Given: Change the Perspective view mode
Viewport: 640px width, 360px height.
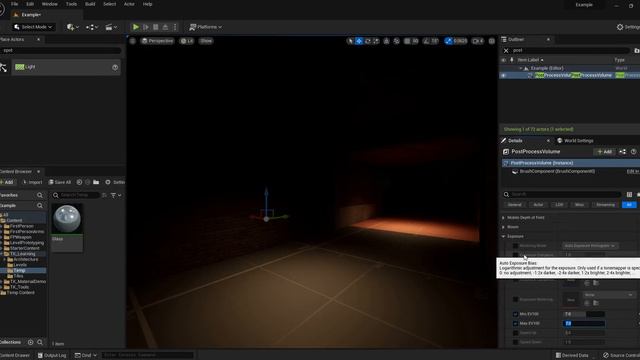Looking at the screenshot, I should click(x=157, y=41).
